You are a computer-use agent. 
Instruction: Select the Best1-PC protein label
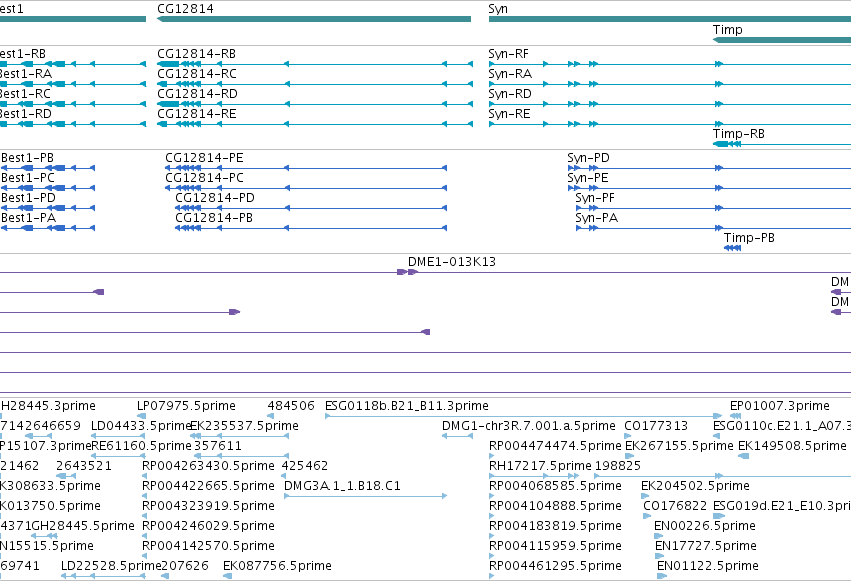point(28,178)
